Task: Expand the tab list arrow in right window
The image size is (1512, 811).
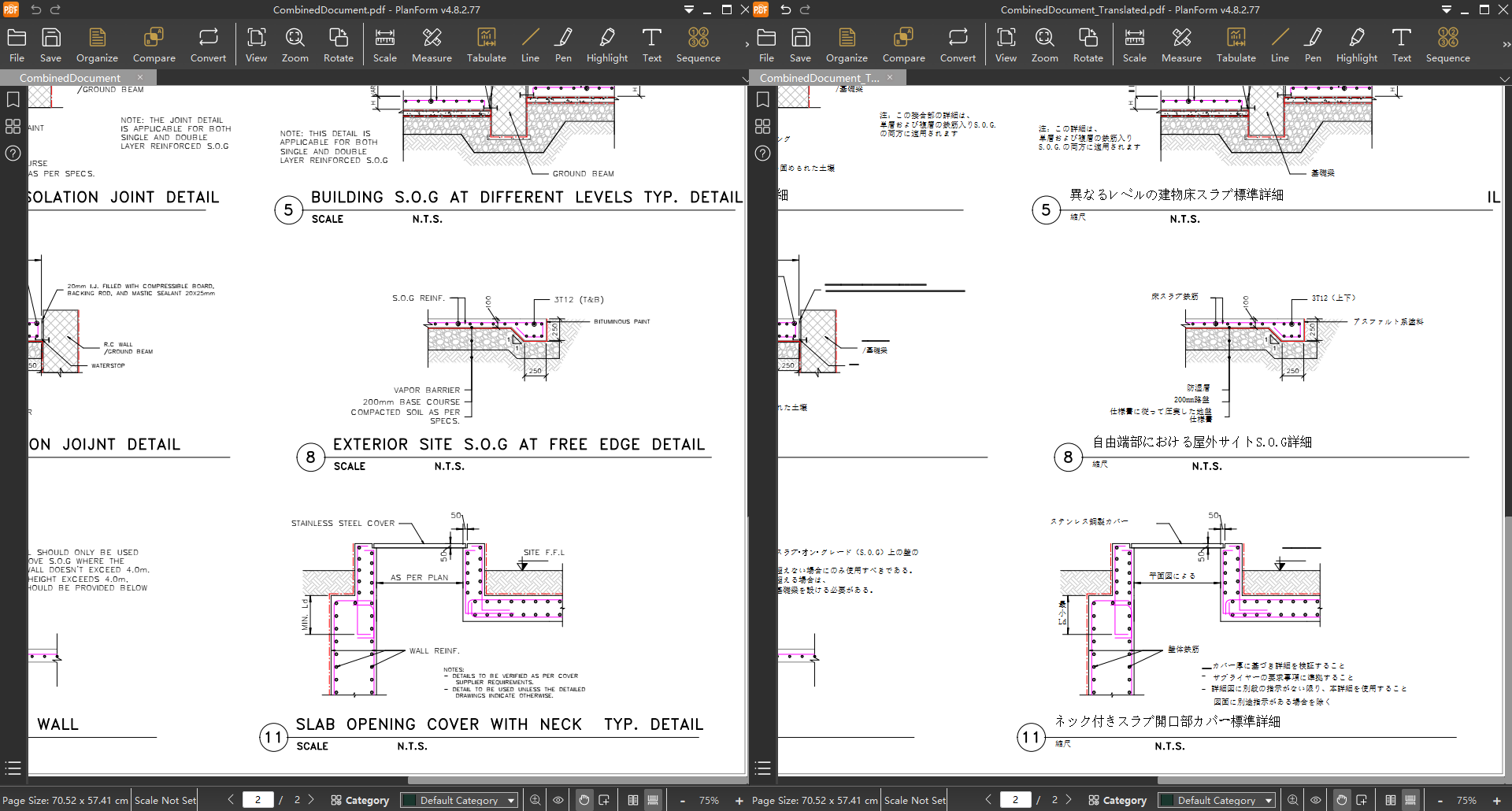Action: (x=1504, y=79)
